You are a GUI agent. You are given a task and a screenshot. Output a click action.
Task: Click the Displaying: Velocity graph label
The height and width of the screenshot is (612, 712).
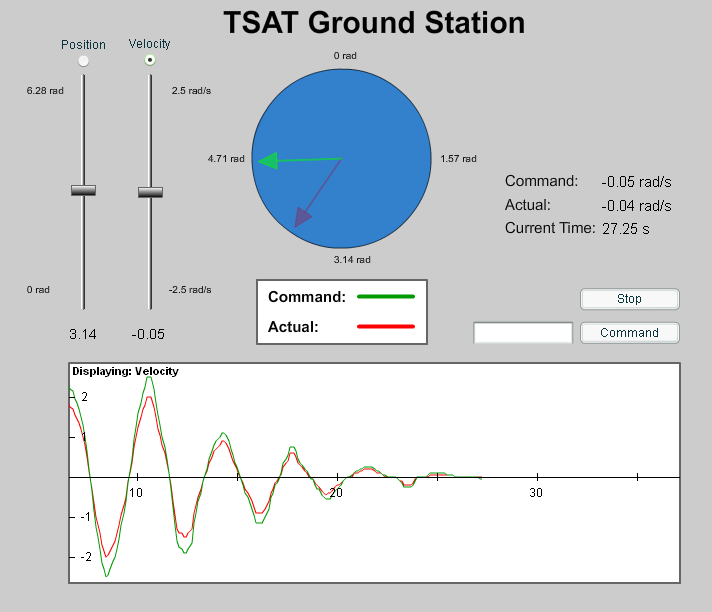pos(125,372)
